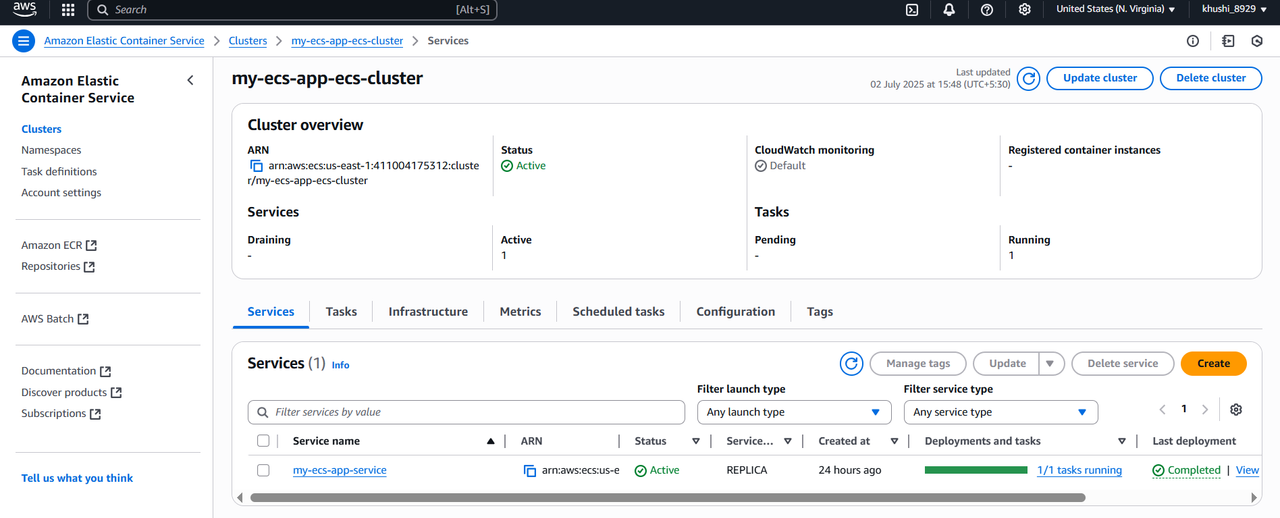Open the AWS services grid menu
The width and height of the screenshot is (1280, 518).
pos(68,10)
